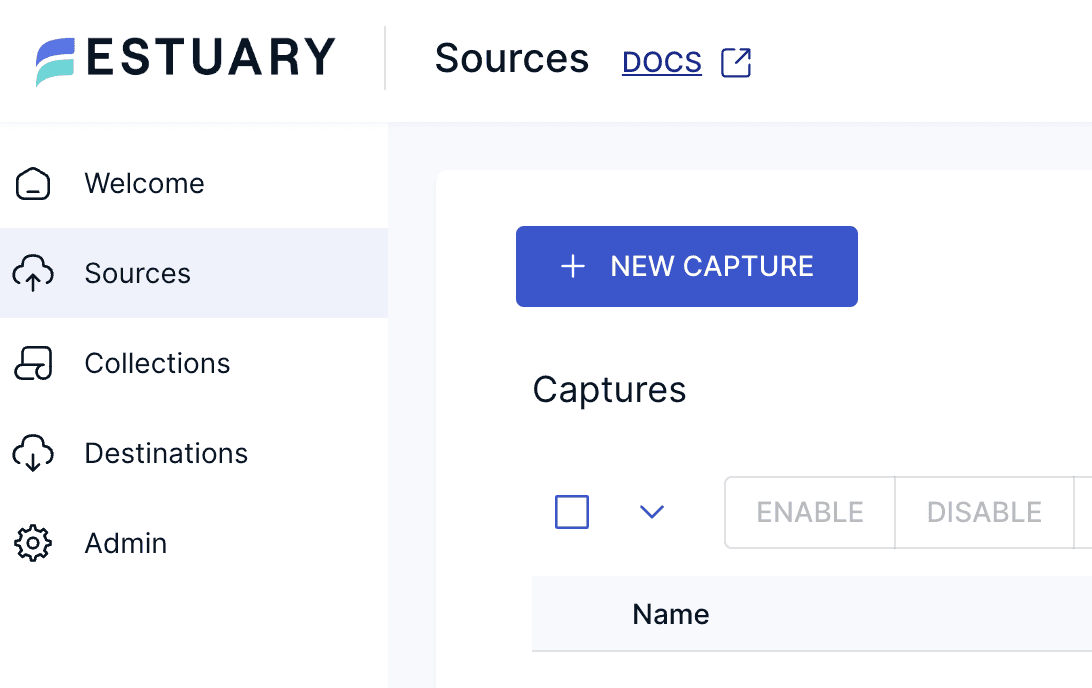This screenshot has width=1092, height=688.
Task: Click the external link icon beside DOCS
Action: [x=736, y=62]
